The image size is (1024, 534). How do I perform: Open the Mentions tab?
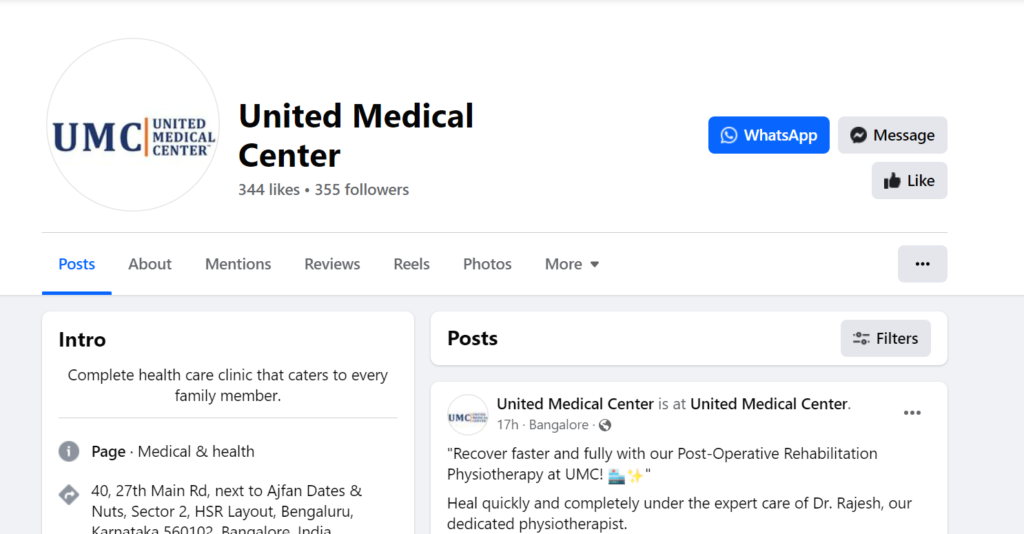click(238, 264)
